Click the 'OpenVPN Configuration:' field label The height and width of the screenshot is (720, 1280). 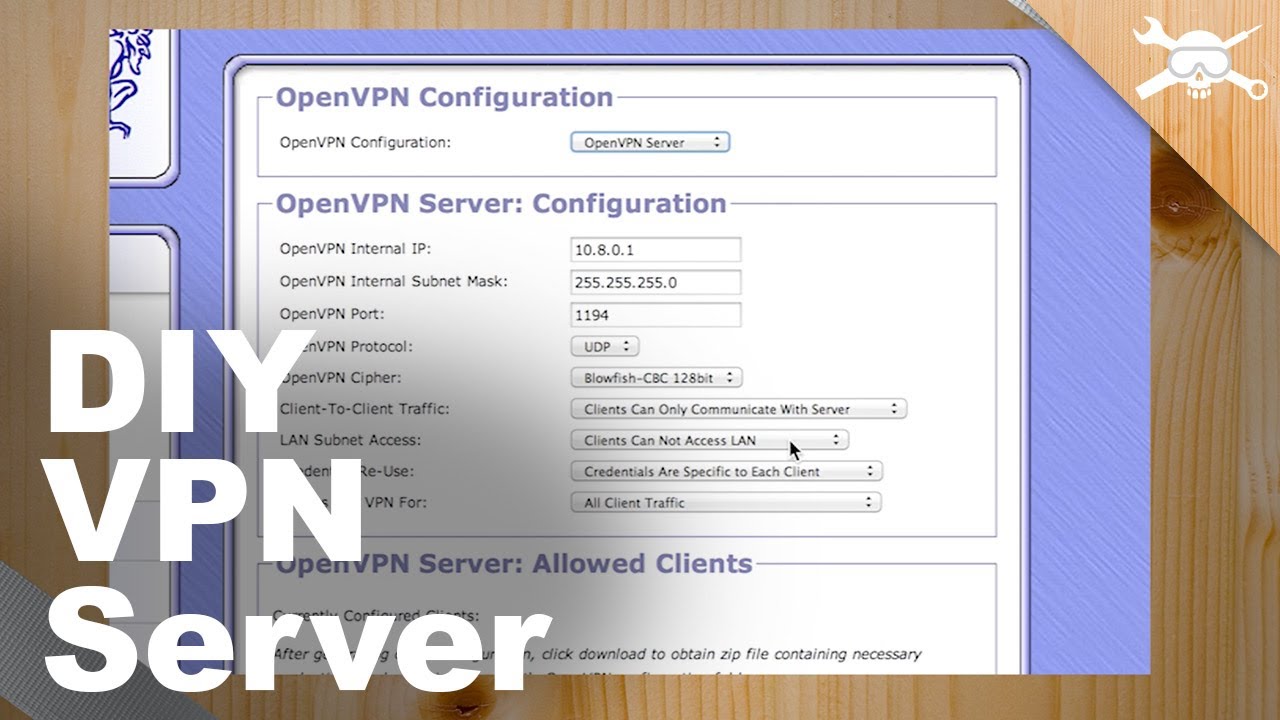(365, 142)
